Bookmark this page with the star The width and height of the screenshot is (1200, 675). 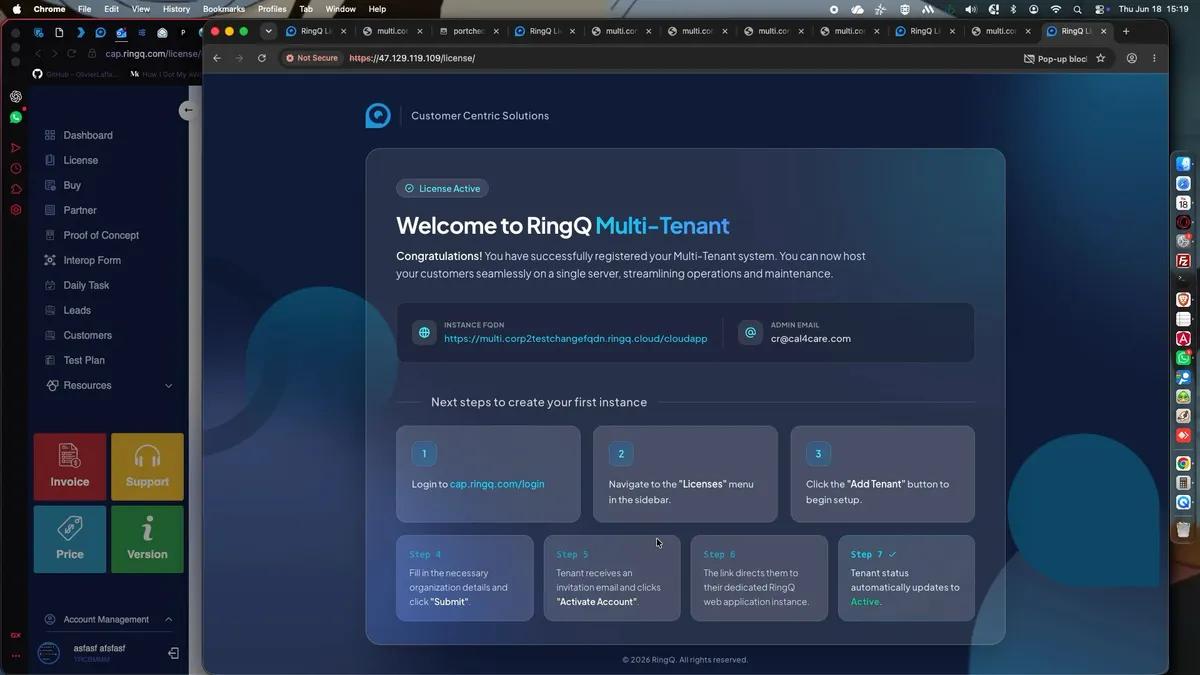(x=1101, y=59)
